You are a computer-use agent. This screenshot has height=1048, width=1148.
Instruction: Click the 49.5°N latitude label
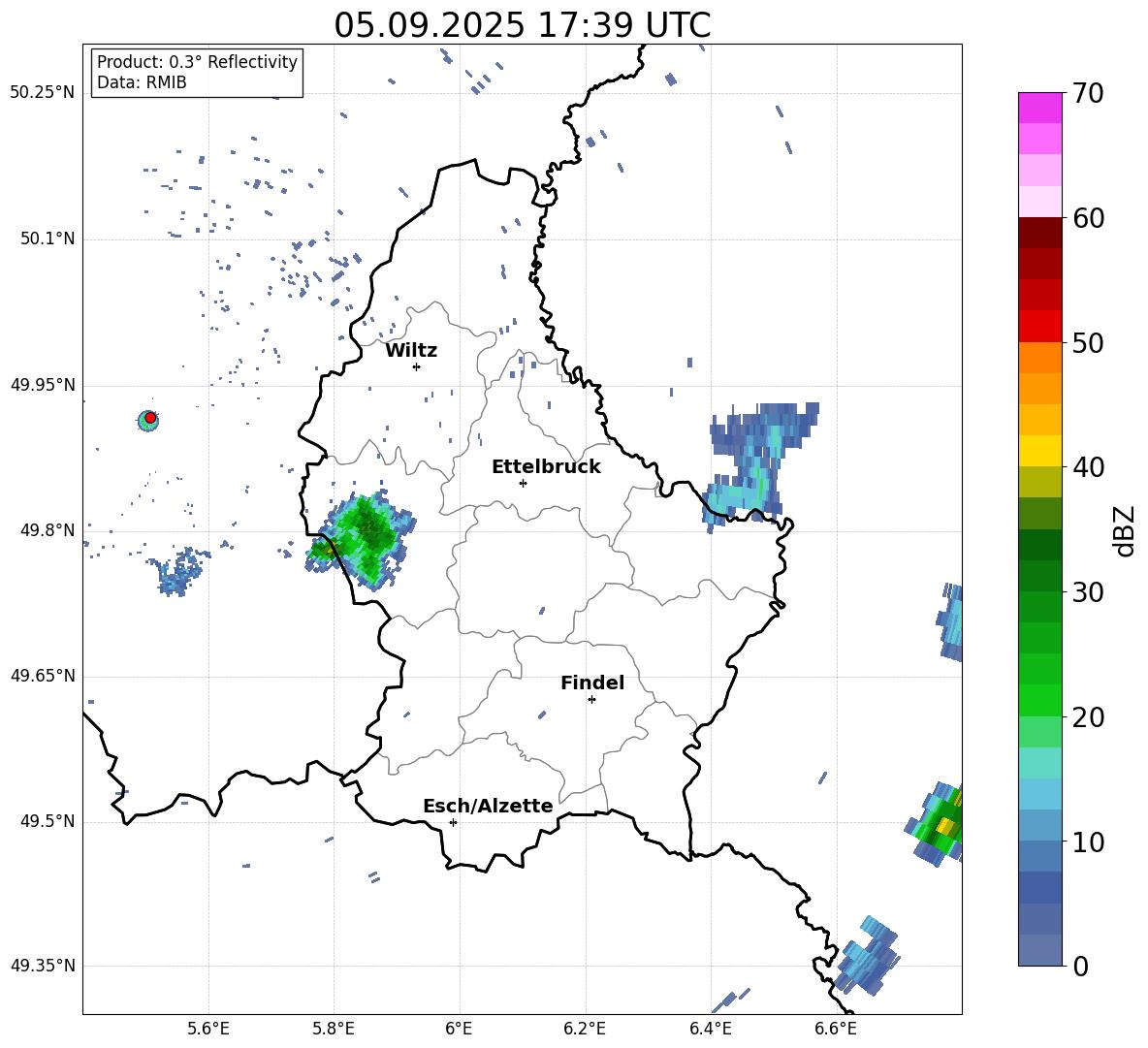tap(48, 821)
